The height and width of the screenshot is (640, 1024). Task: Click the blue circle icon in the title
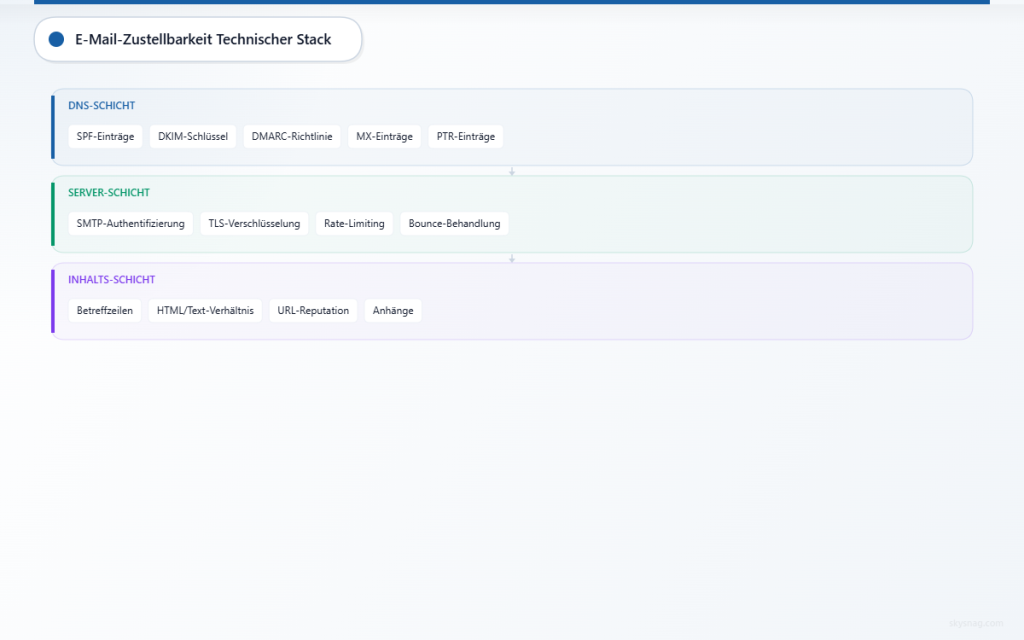56,39
